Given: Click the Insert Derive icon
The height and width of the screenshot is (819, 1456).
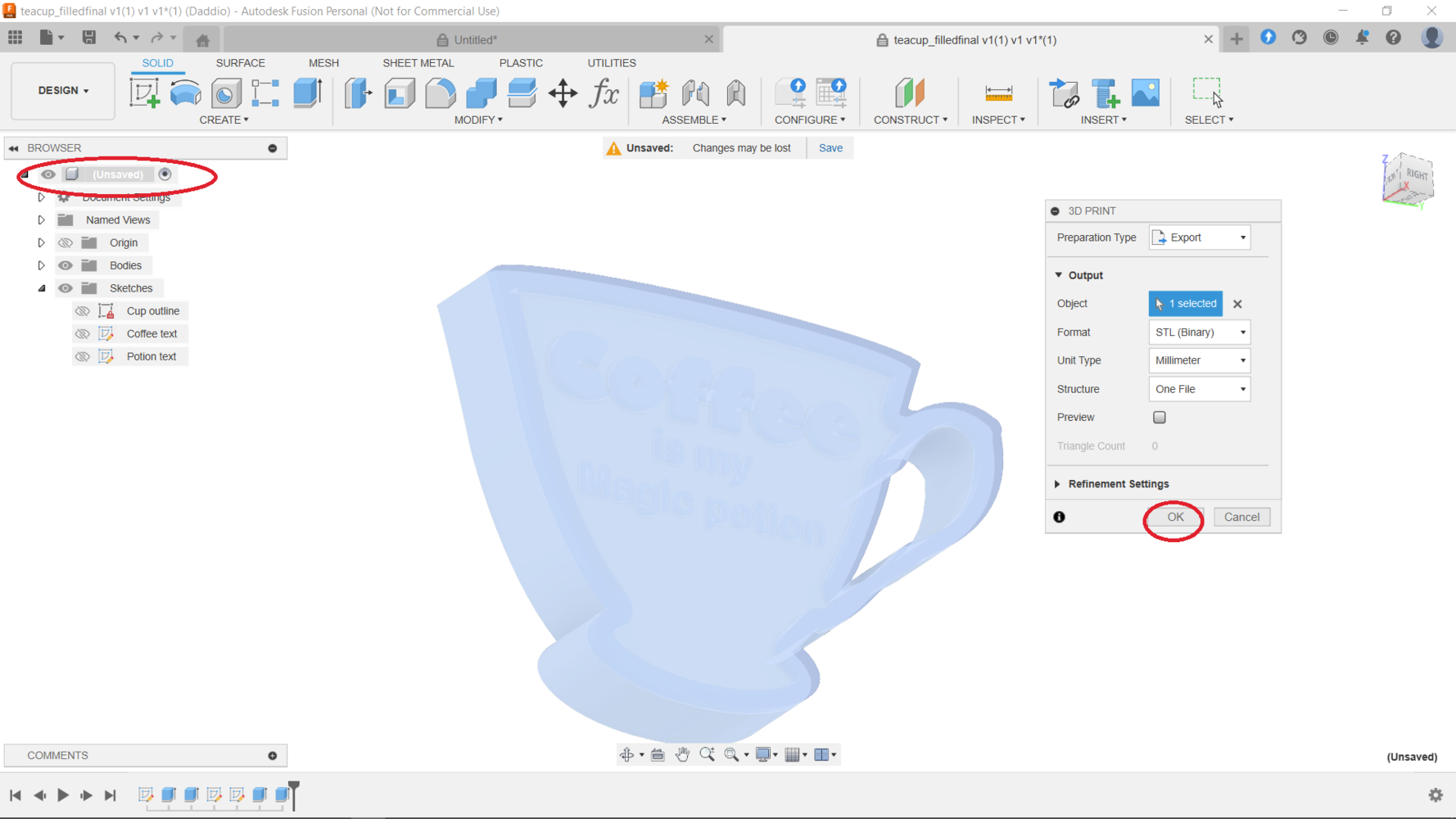Looking at the screenshot, I should [x=1064, y=93].
